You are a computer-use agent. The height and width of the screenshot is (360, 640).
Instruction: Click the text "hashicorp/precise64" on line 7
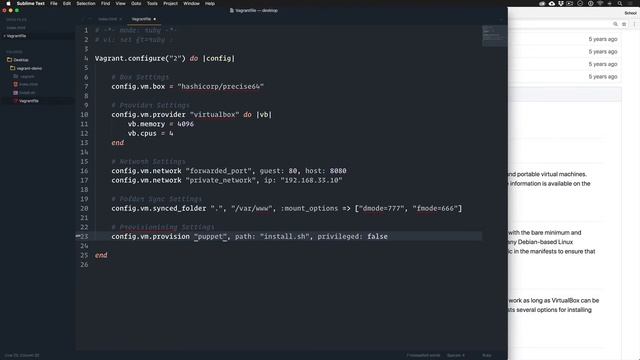pos(220,87)
